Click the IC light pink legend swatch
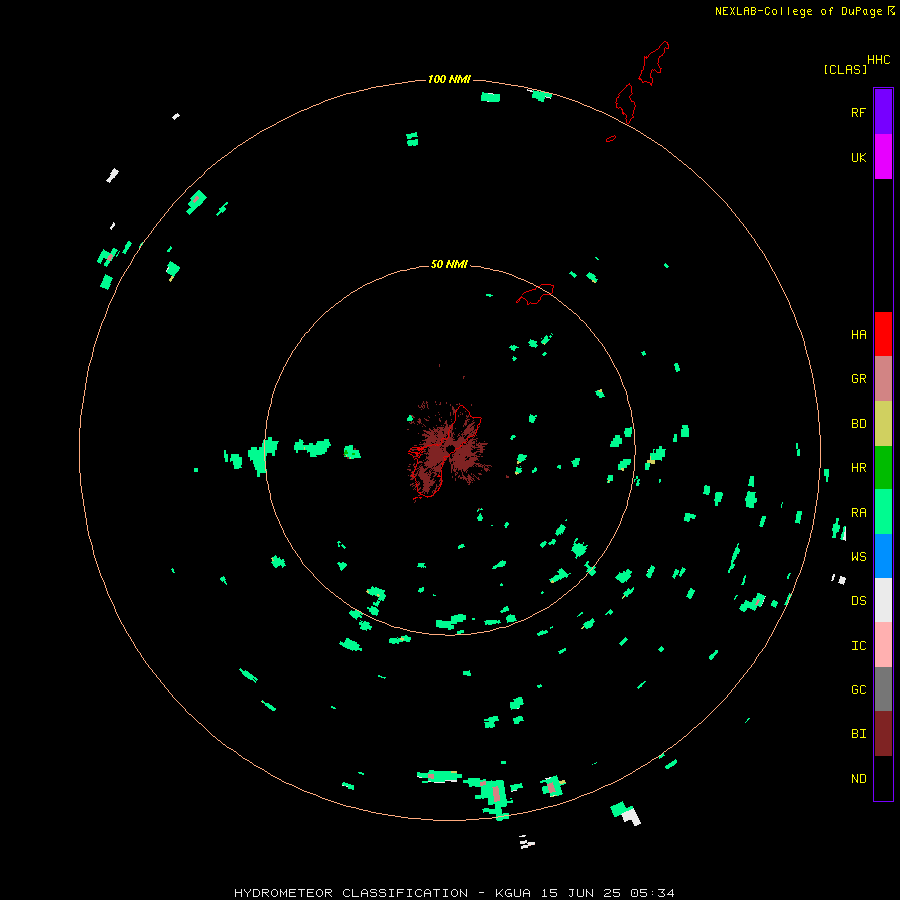 coord(883,645)
